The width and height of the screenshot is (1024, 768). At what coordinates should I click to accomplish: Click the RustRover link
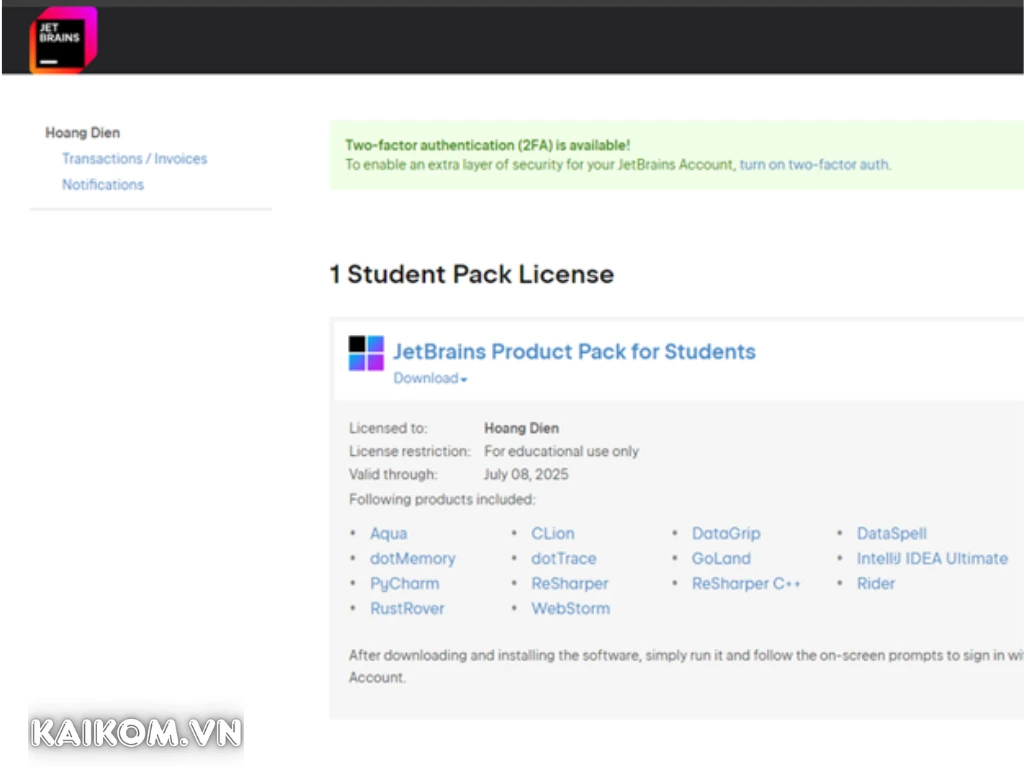tap(407, 609)
